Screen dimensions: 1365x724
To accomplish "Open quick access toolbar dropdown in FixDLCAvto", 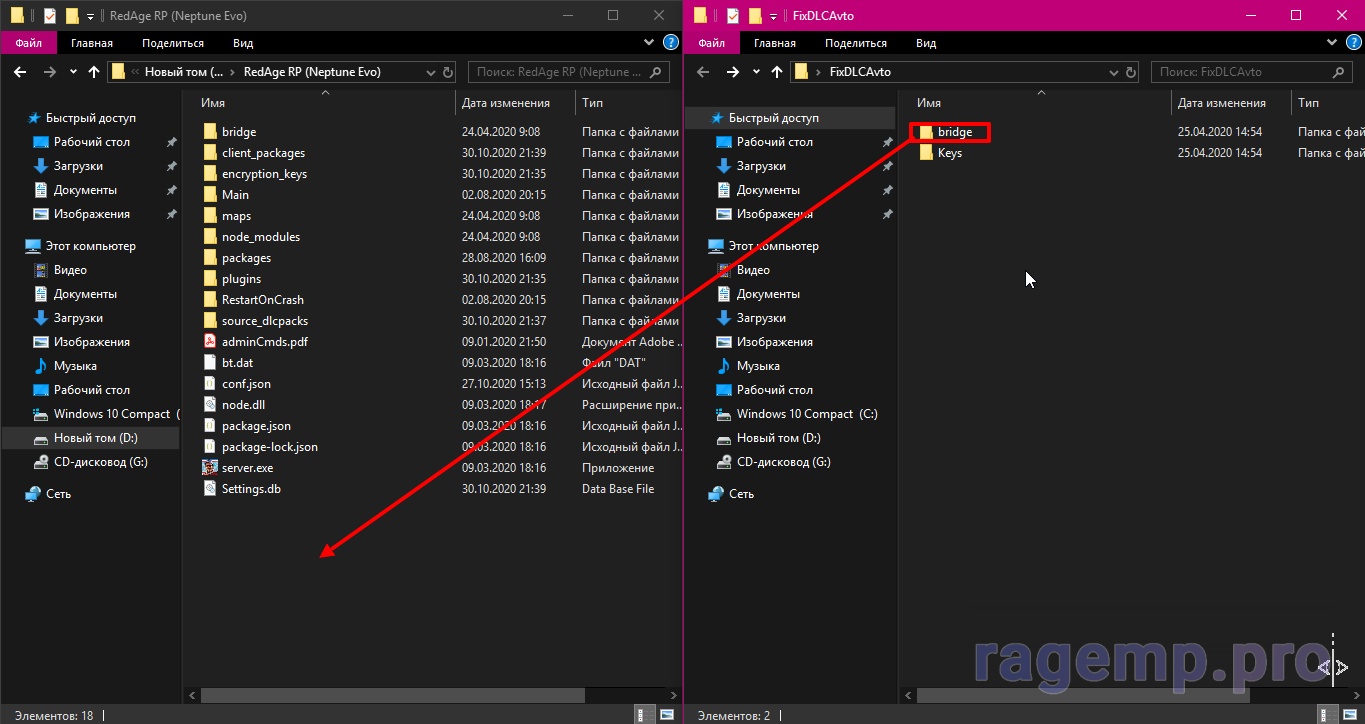I will click(773, 16).
